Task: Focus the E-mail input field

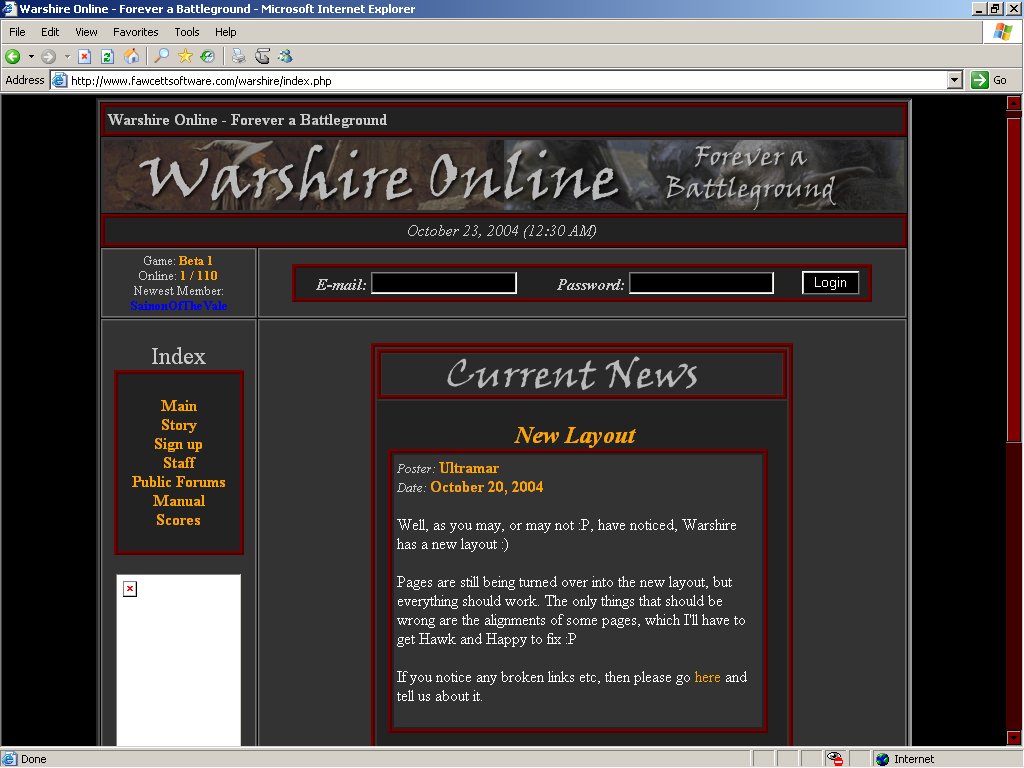Action: click(x=443, y=284)
